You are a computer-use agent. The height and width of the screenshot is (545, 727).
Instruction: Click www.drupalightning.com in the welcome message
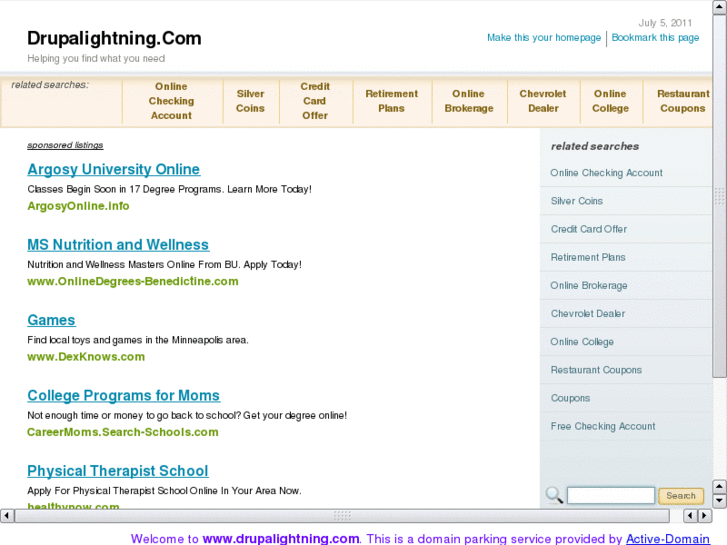pos(281,539)
